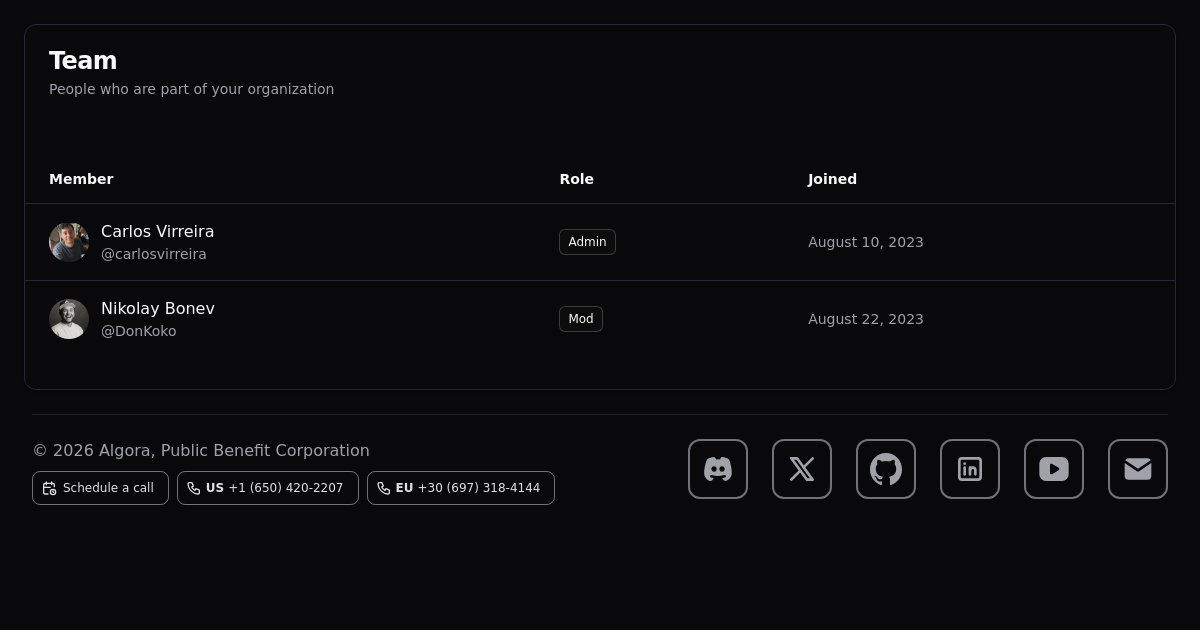This screenshot has height=630, width=1200.
Task: Open the LinkedIn icon in footer
Action: [x=970, y=469]
